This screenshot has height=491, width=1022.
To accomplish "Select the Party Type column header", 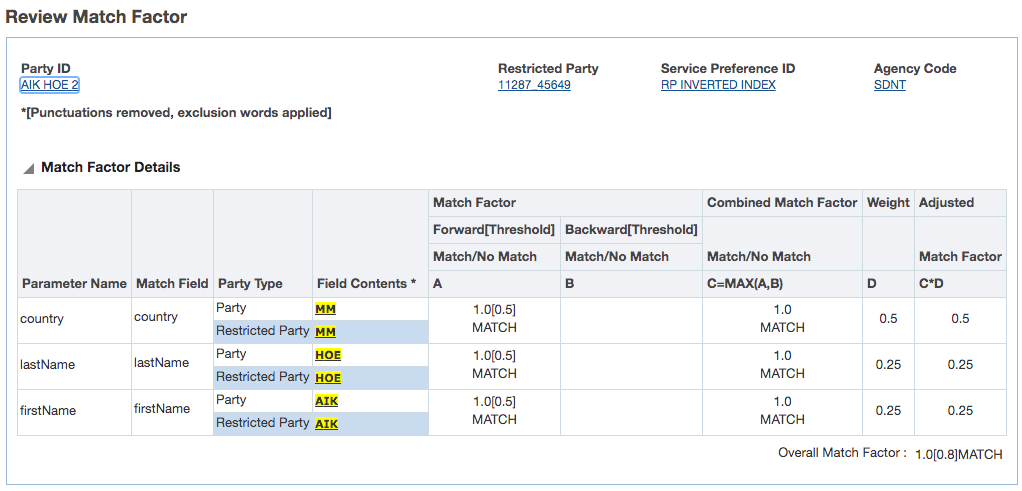I will click(x=250, y=283).
